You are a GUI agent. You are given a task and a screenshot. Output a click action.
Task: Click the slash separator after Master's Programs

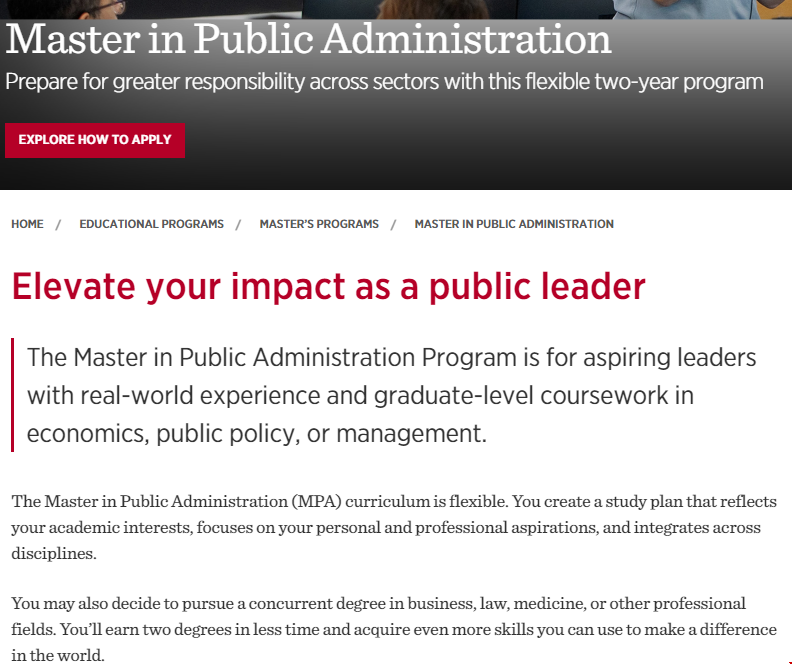[393, 224]
